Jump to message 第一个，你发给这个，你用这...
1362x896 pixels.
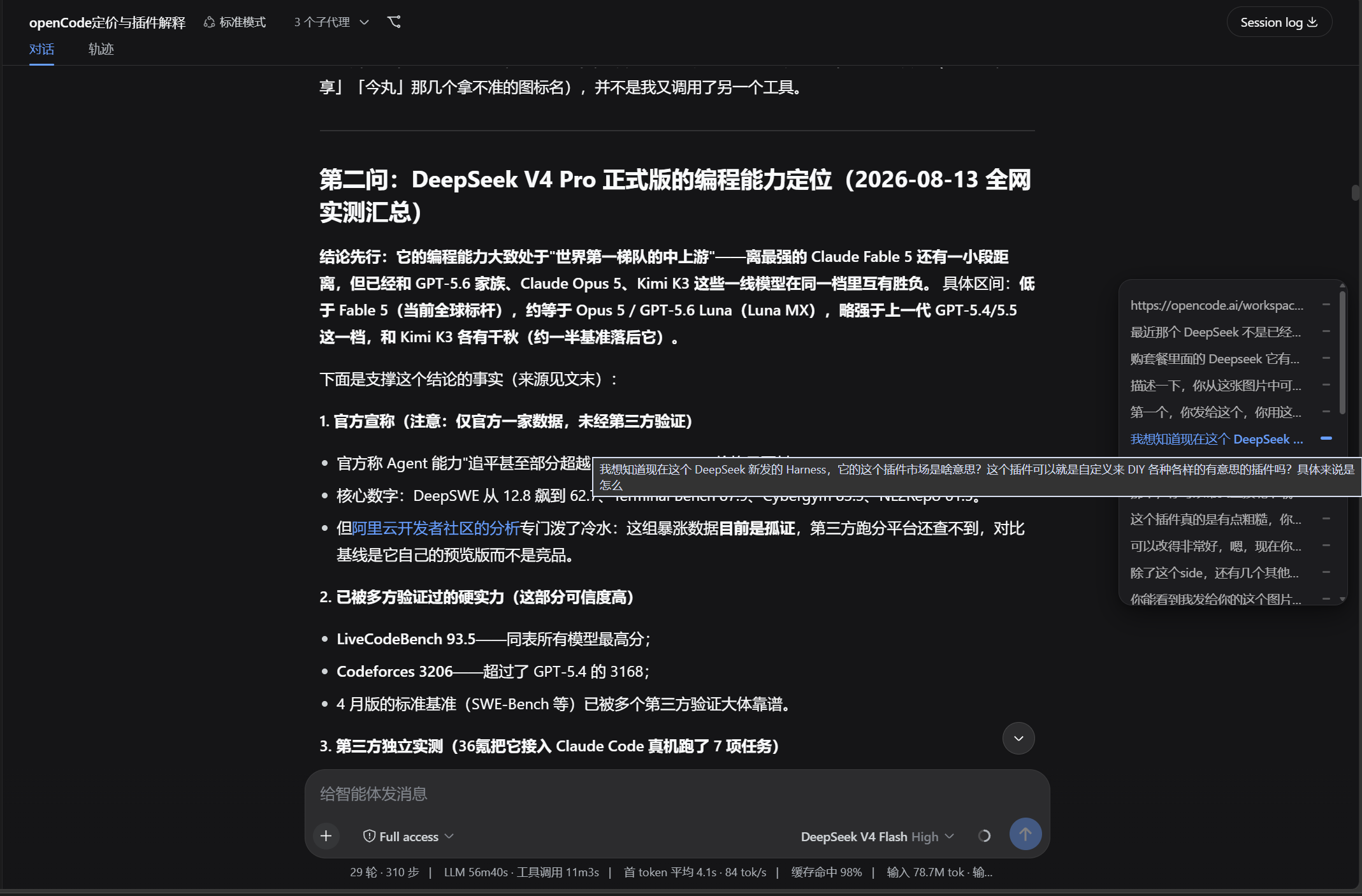click(1215, 412)
